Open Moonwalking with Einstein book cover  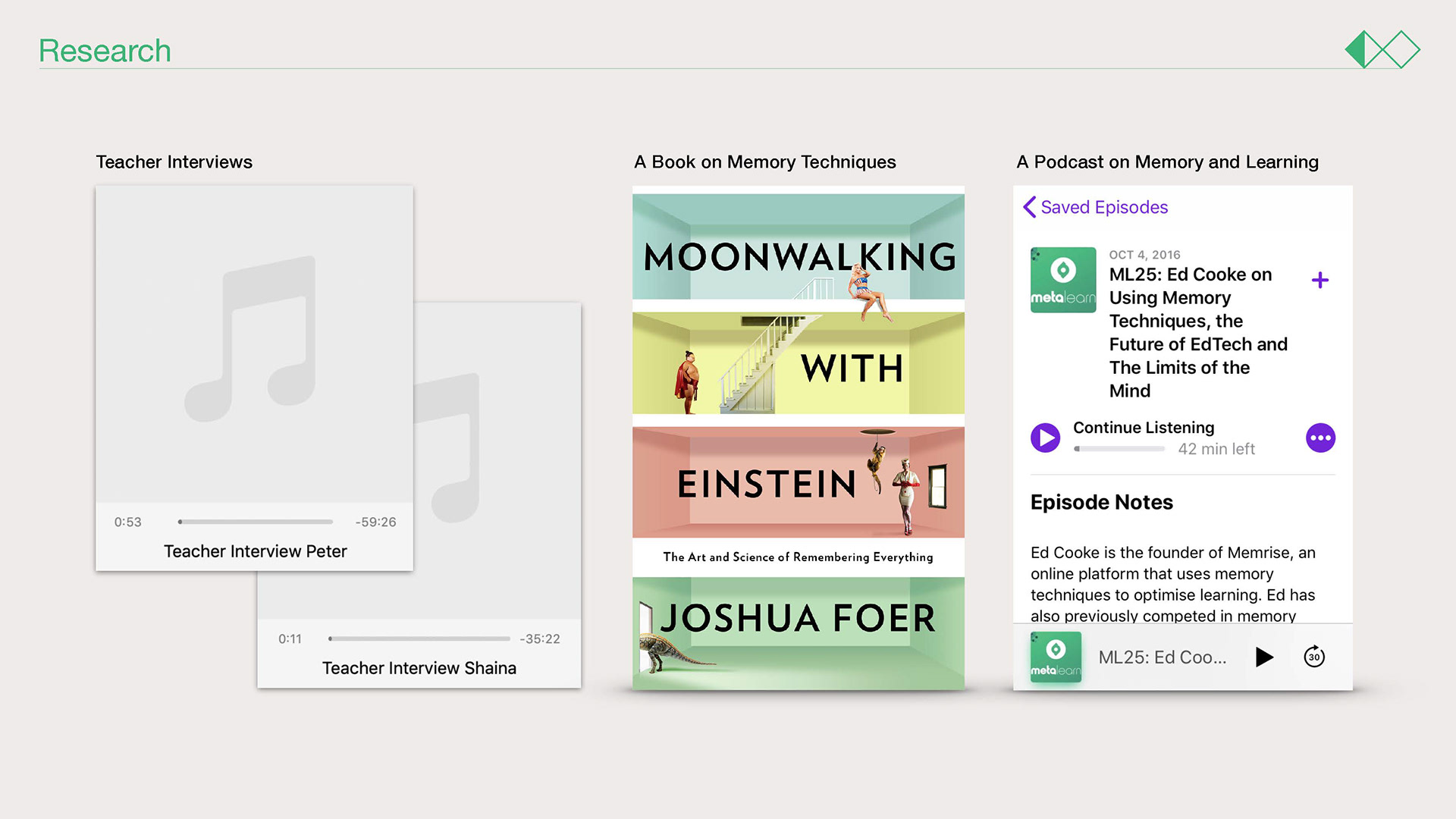point(799,438)
